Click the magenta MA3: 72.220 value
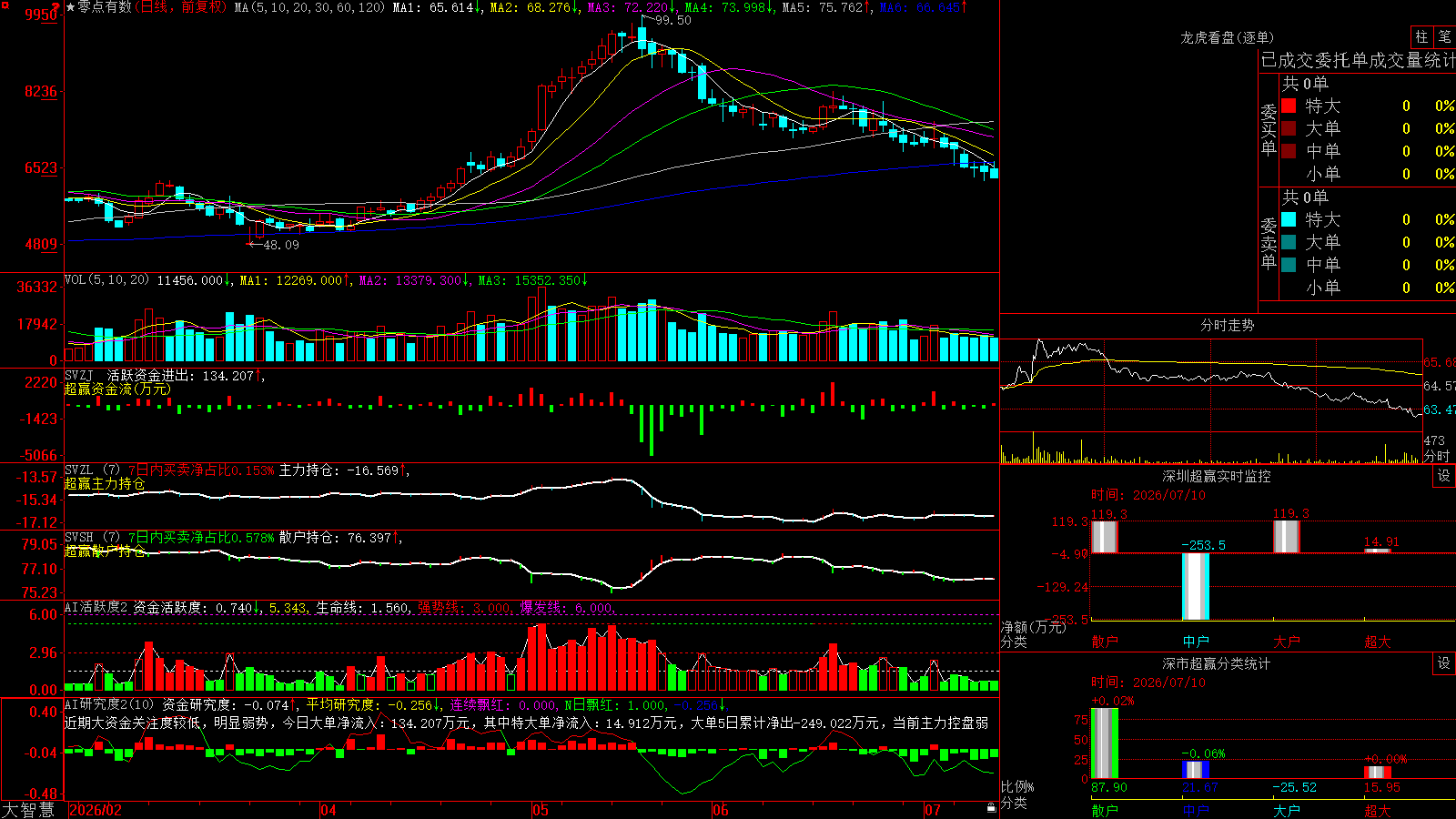The height and width of the screenshot is (819, 1456). [632, 7]
